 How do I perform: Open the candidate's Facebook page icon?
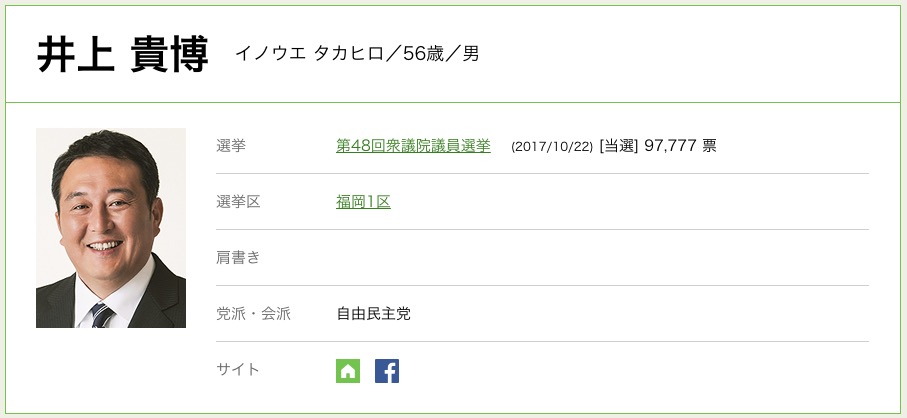pyautogui.click(x=387, y=371)
